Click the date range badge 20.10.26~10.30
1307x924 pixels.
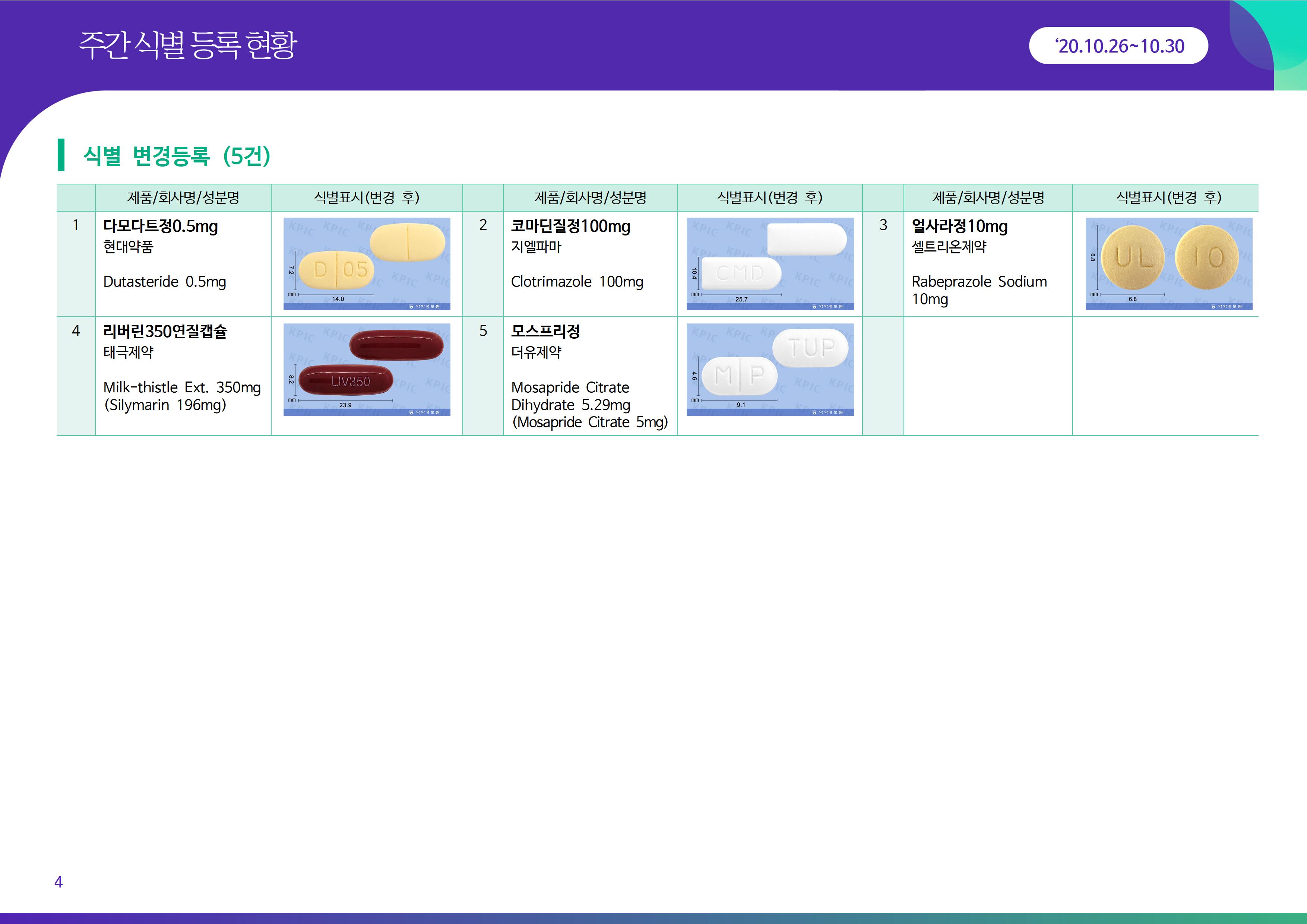tap(1118, 45)
